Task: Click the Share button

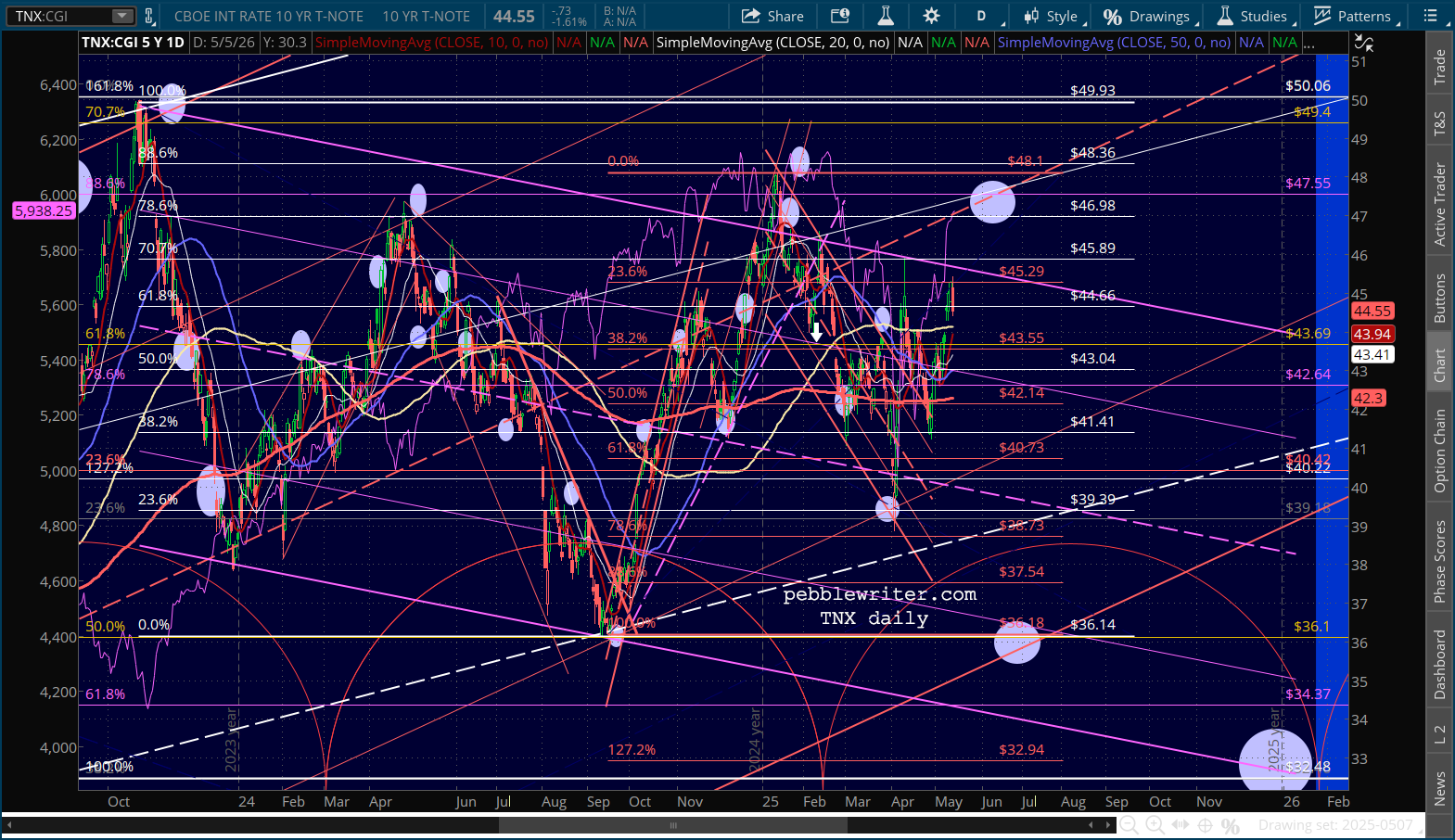Action: pos(773,16)
